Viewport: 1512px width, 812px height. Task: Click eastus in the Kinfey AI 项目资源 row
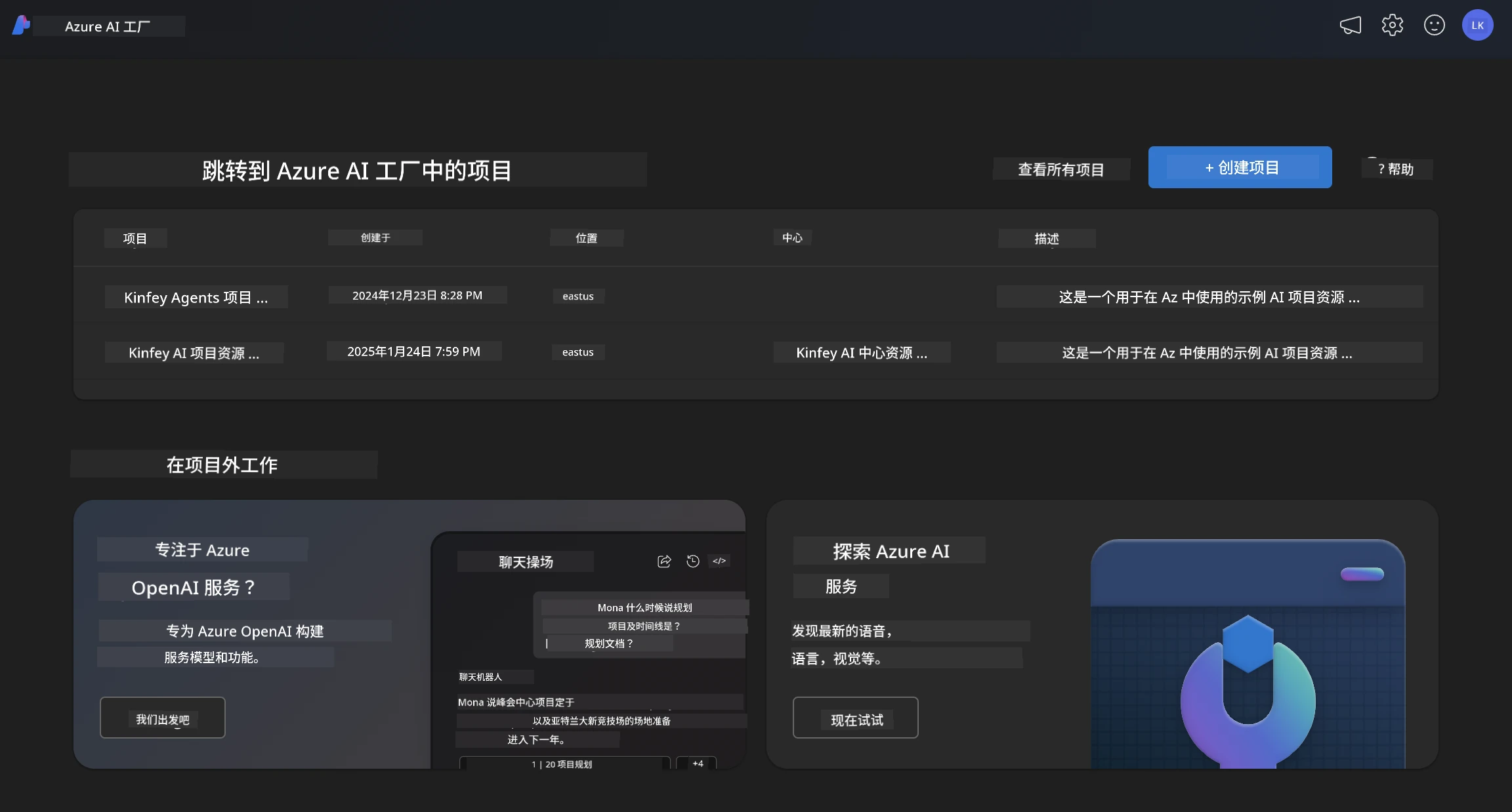(x=578, y=352)
